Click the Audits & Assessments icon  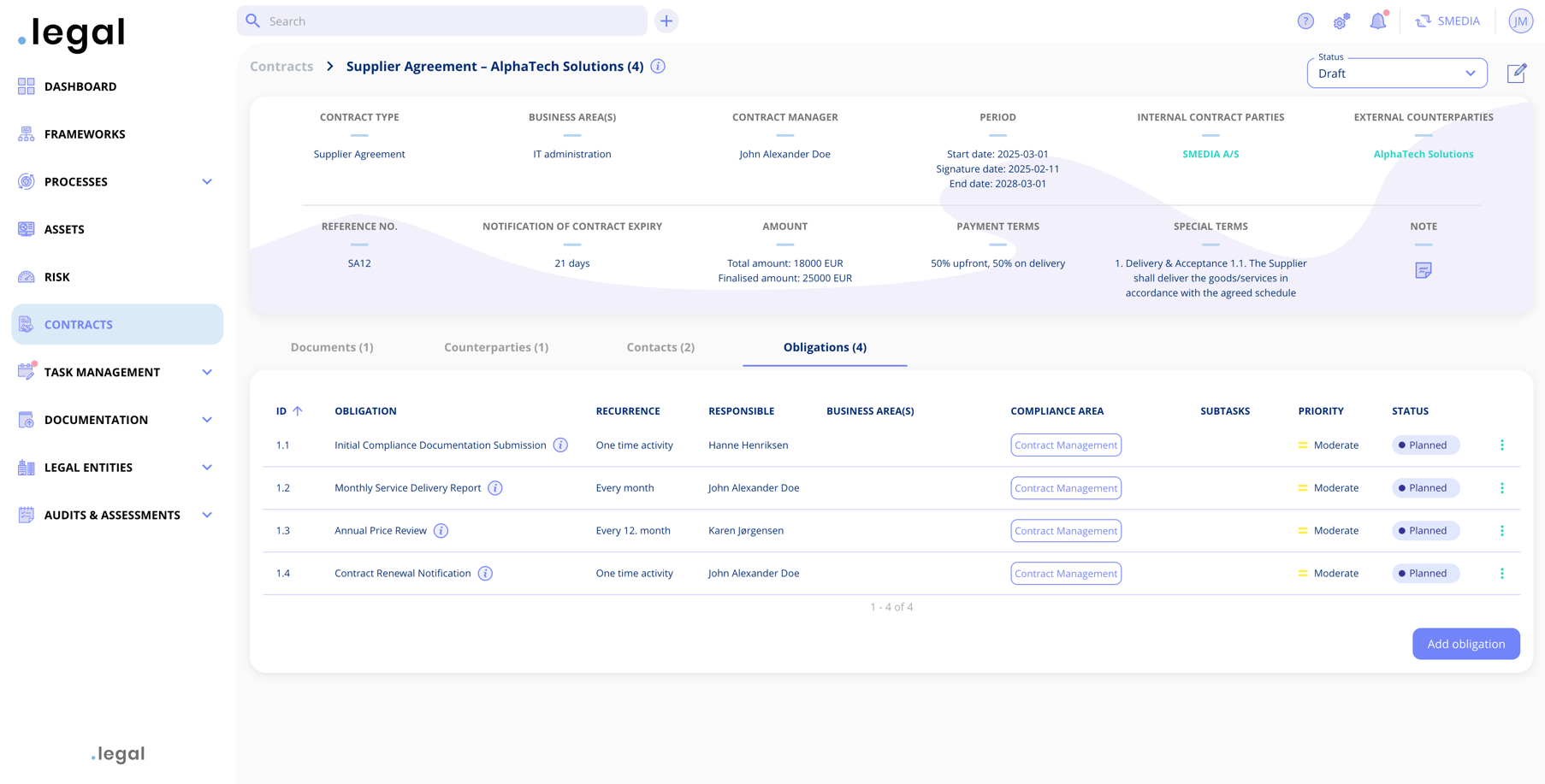click(x=27, y=515)
